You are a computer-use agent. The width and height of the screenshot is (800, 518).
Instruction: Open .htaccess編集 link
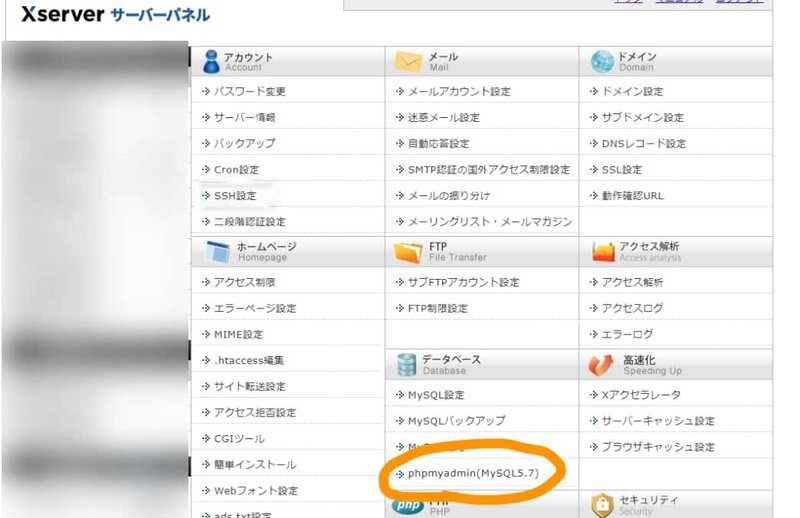pos(248,360)
